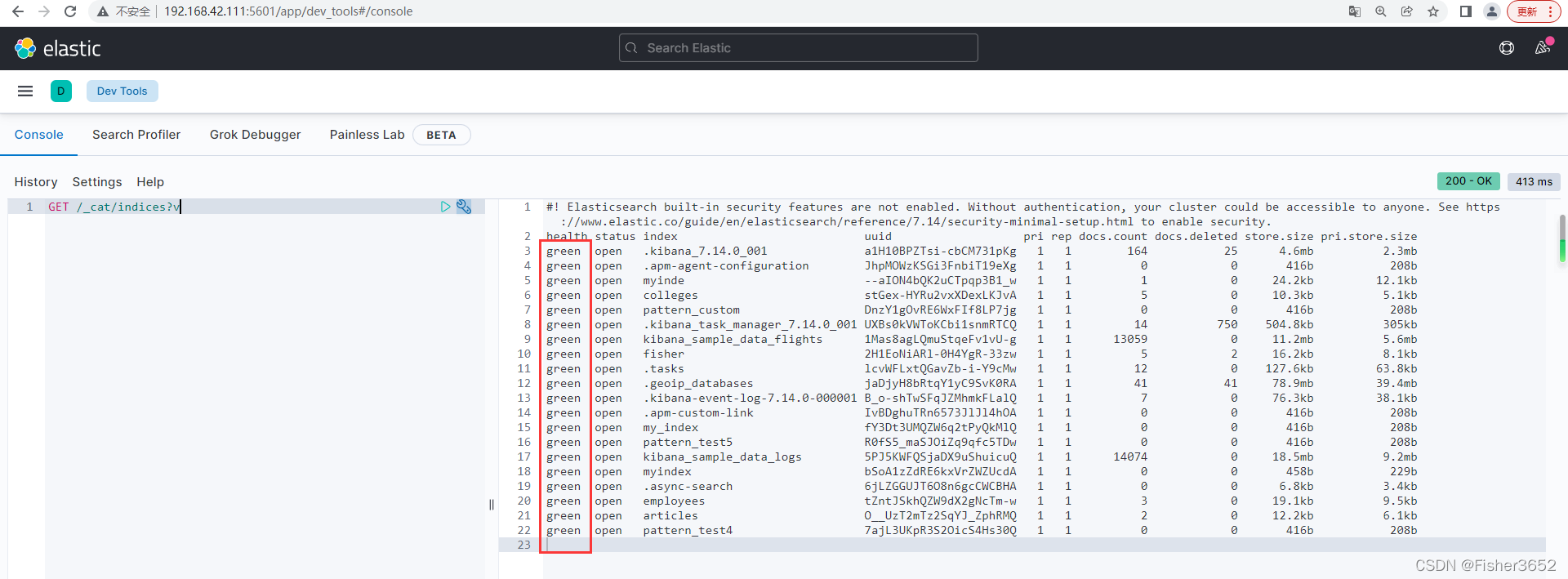Screen dimensions: 1568x579
Task: Open the translate page icon
Action: pos(1355,11)
